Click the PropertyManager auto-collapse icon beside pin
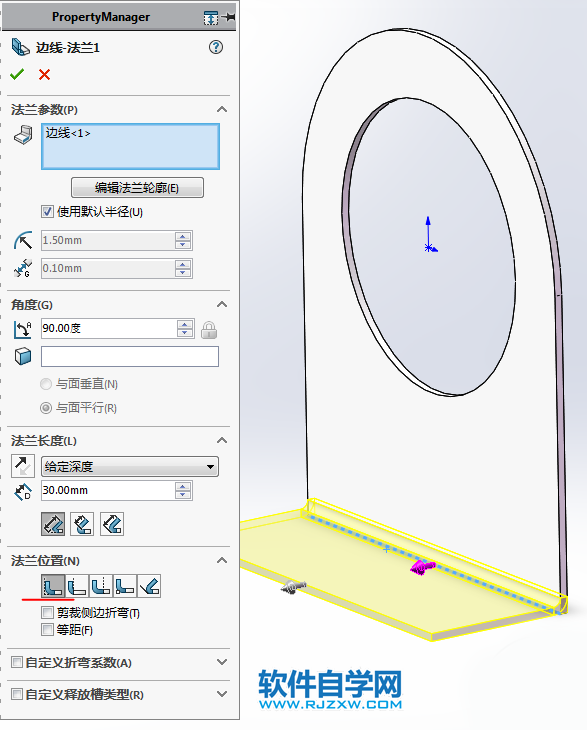Image resolution: width=587 pixels, height=730 pixels. [210, 18]
